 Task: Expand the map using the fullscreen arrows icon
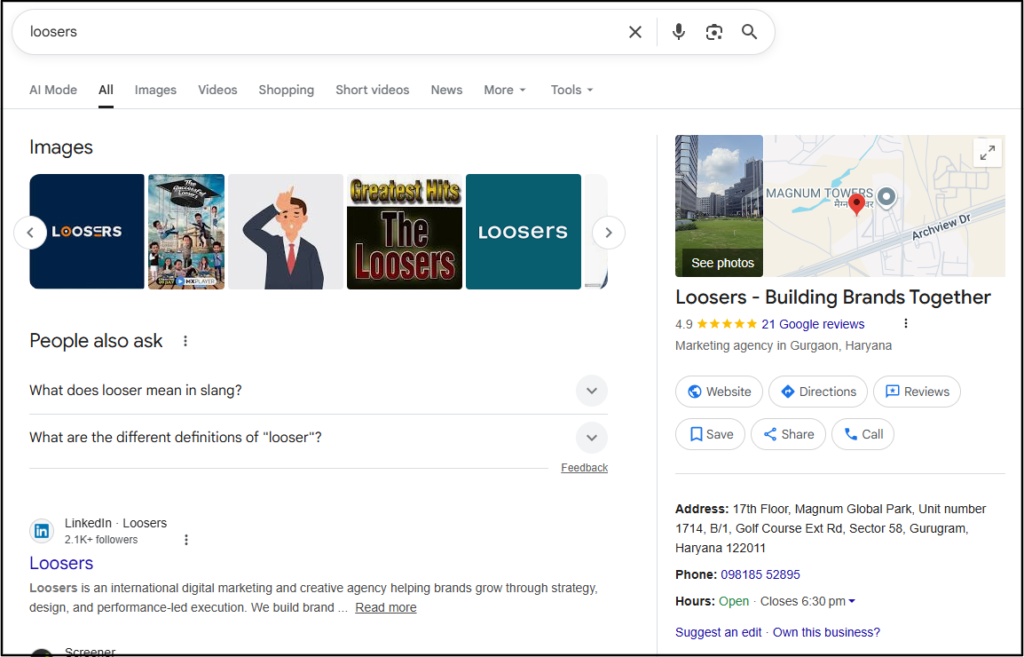(987, 152)
